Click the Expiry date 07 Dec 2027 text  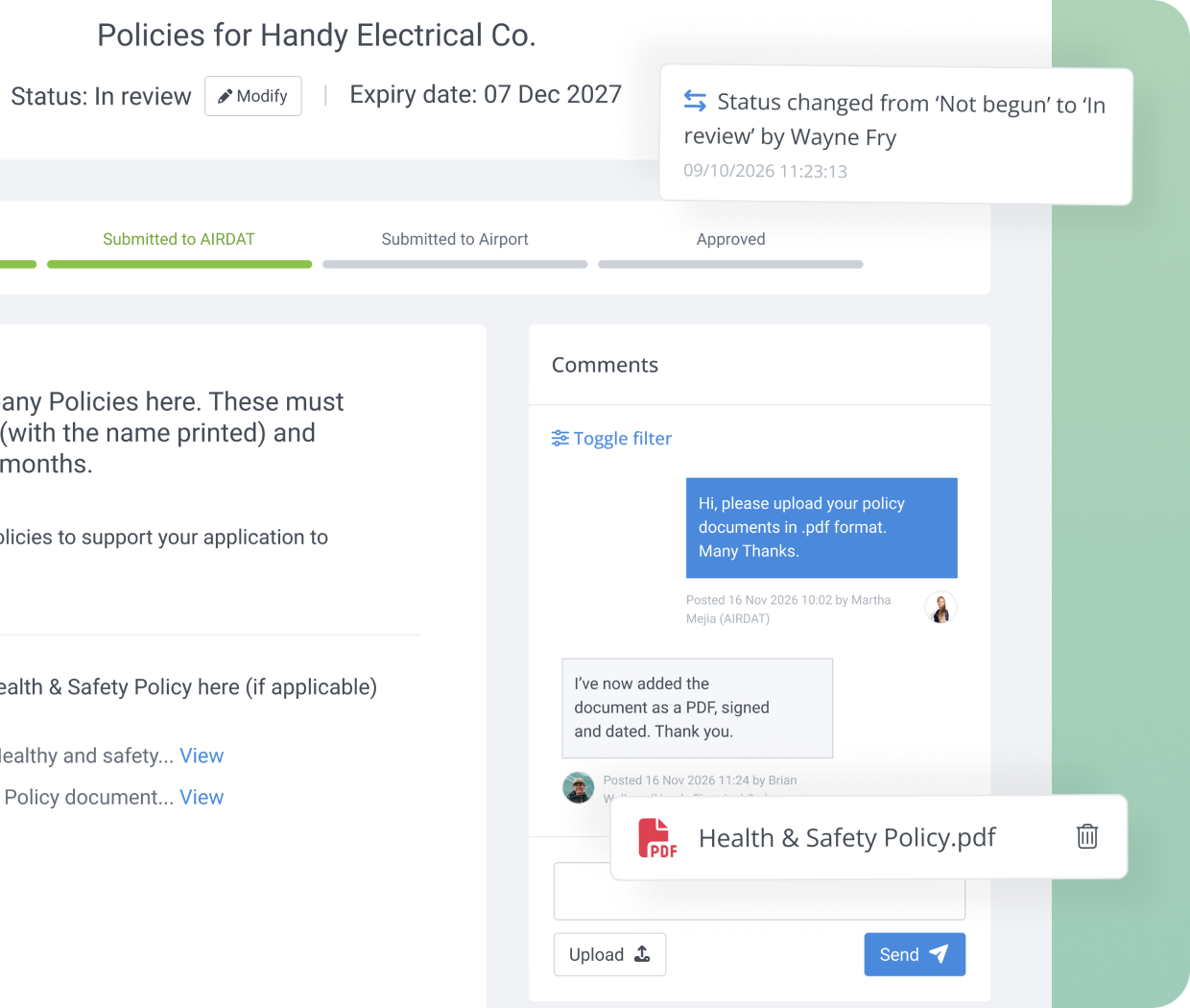click(486, 94)
